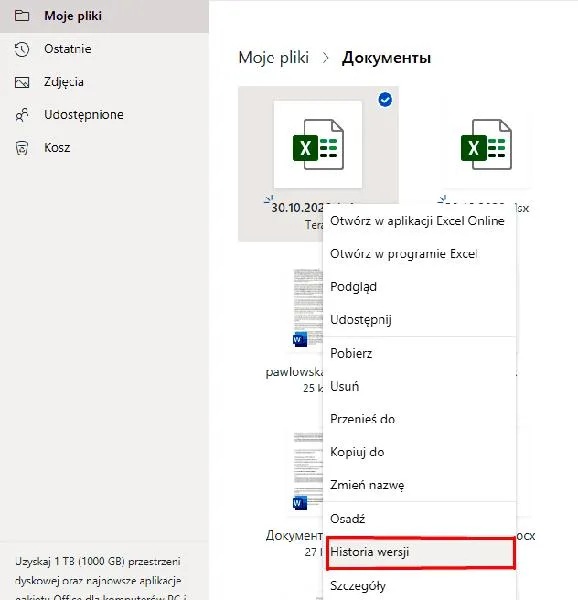This screenshot has width=578, height=600.
Task: Choose Zmień nazwę to rename the file
Action: coord(419,485)
